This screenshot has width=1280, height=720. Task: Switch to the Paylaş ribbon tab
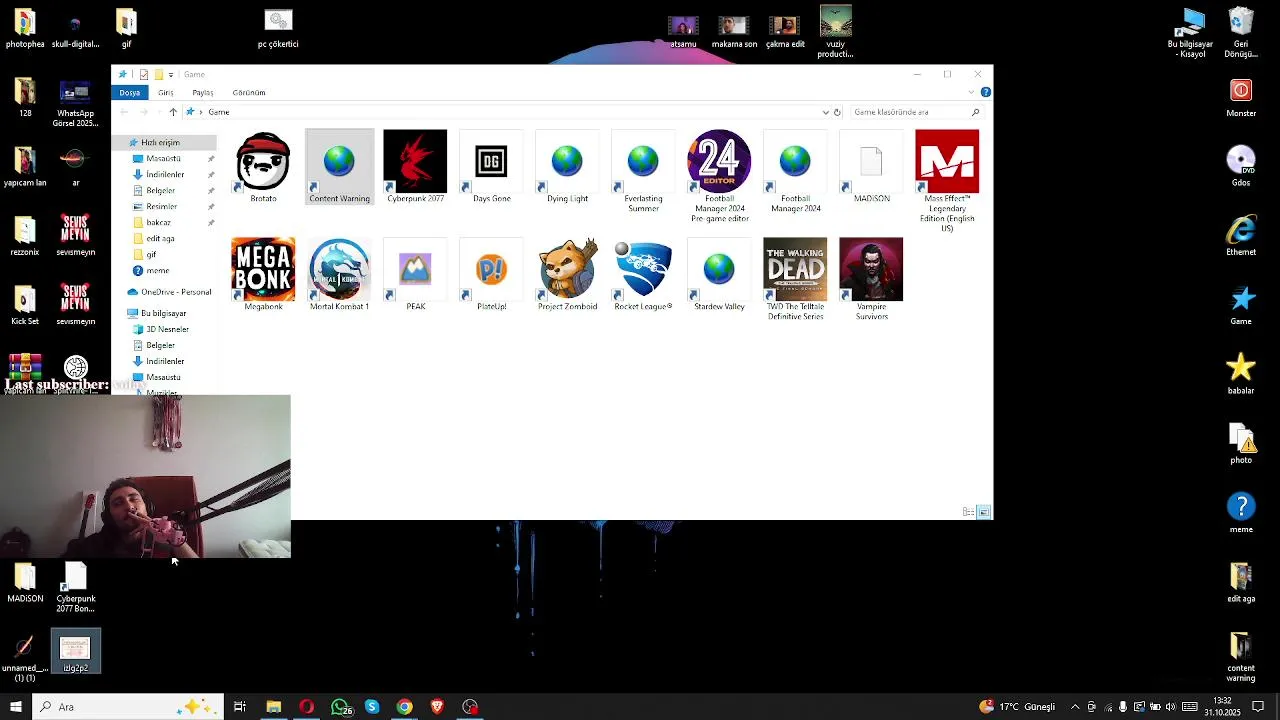203,92
